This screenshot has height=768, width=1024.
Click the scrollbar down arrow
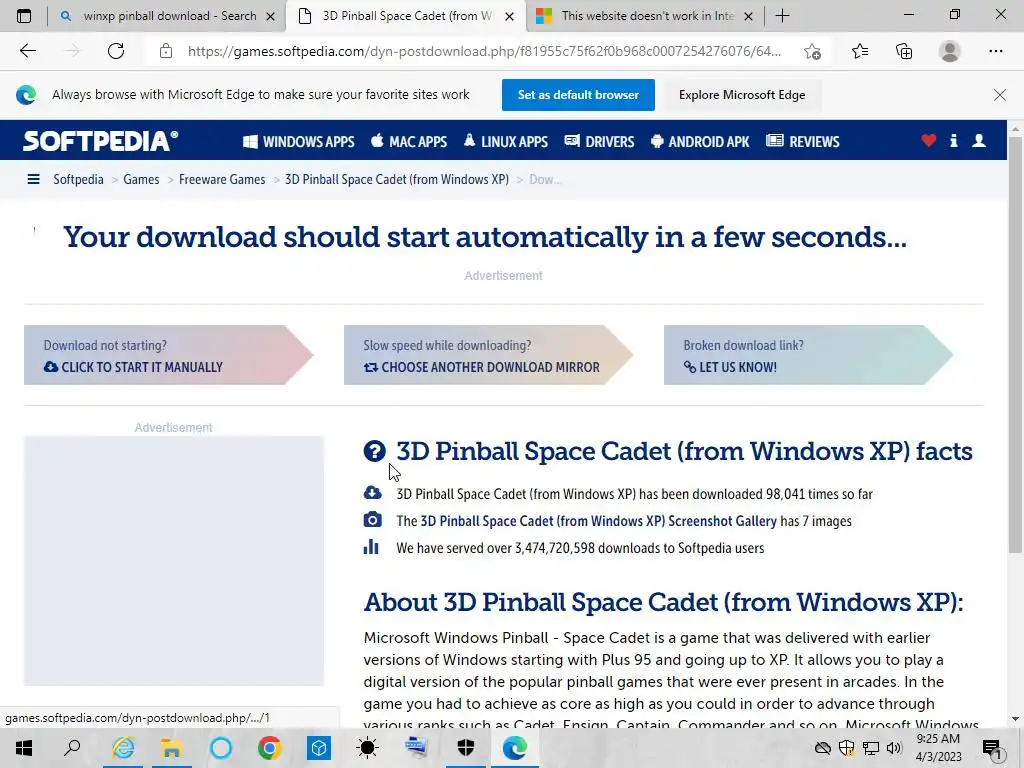pyautogui.click(x=1015, y=718)
